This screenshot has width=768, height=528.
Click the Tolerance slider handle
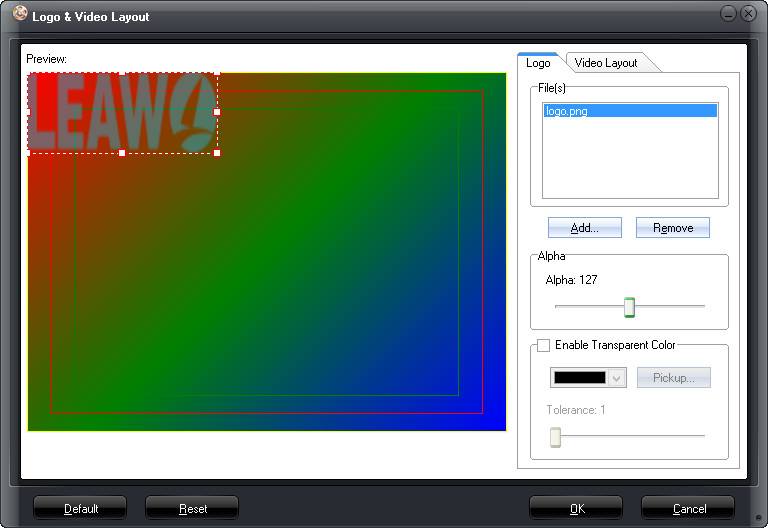point(555,436)
